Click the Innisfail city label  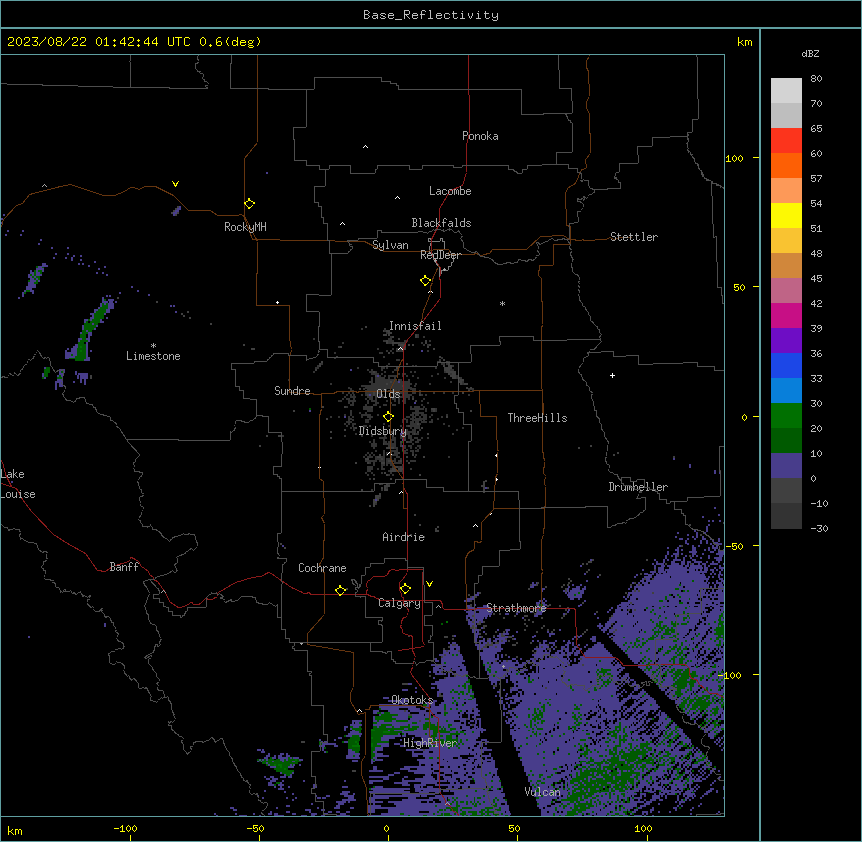pyautogui.click(x=415, y=326)
